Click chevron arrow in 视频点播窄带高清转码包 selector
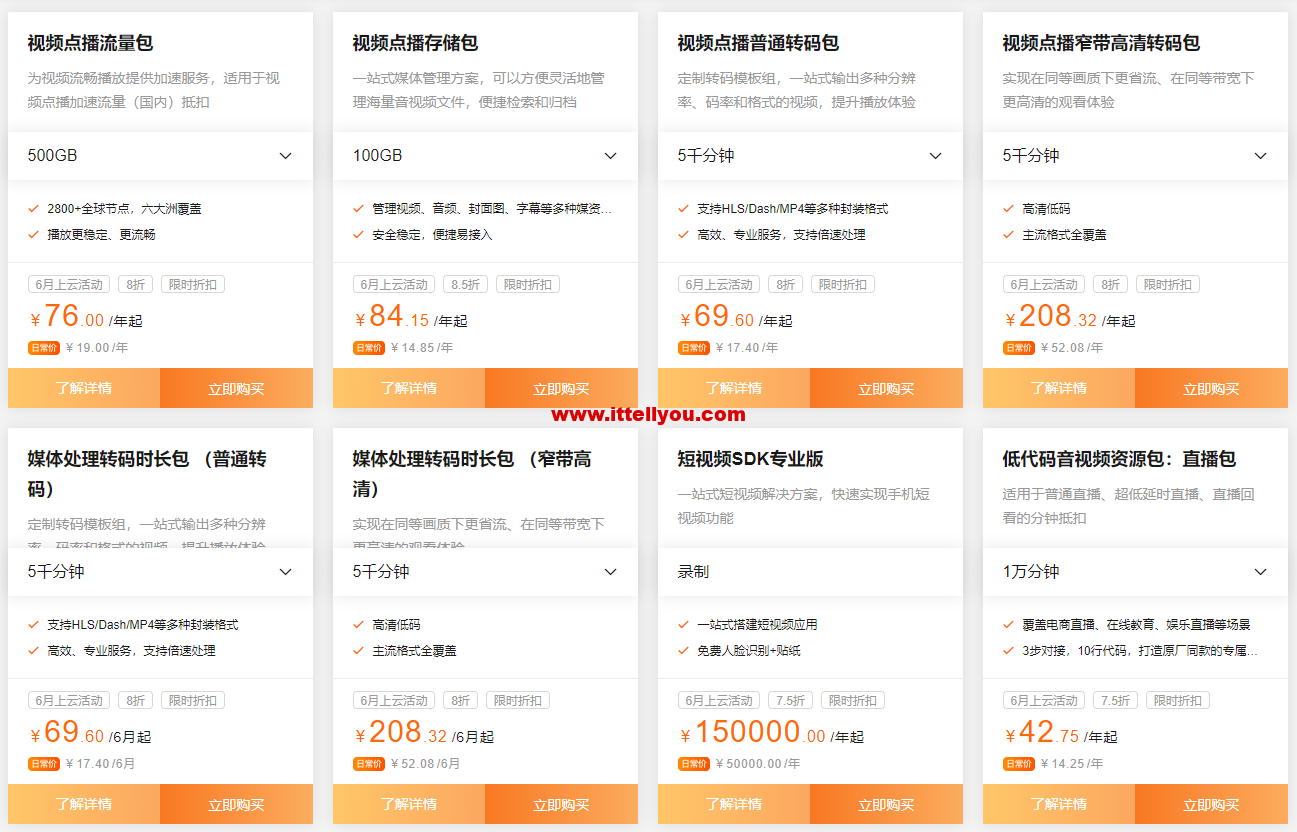Screen dimensions: 1297x832 [x=1260, y=156]
